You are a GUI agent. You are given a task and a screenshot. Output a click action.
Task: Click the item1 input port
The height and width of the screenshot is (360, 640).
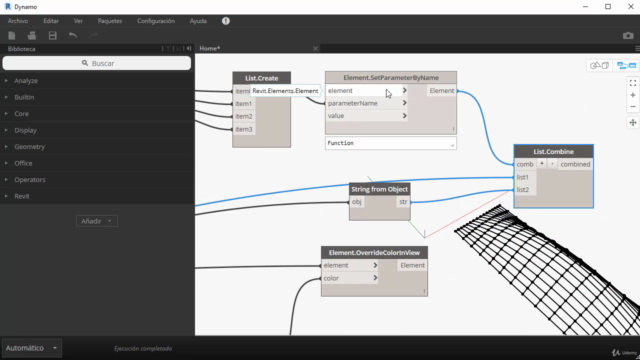(244, 104)
